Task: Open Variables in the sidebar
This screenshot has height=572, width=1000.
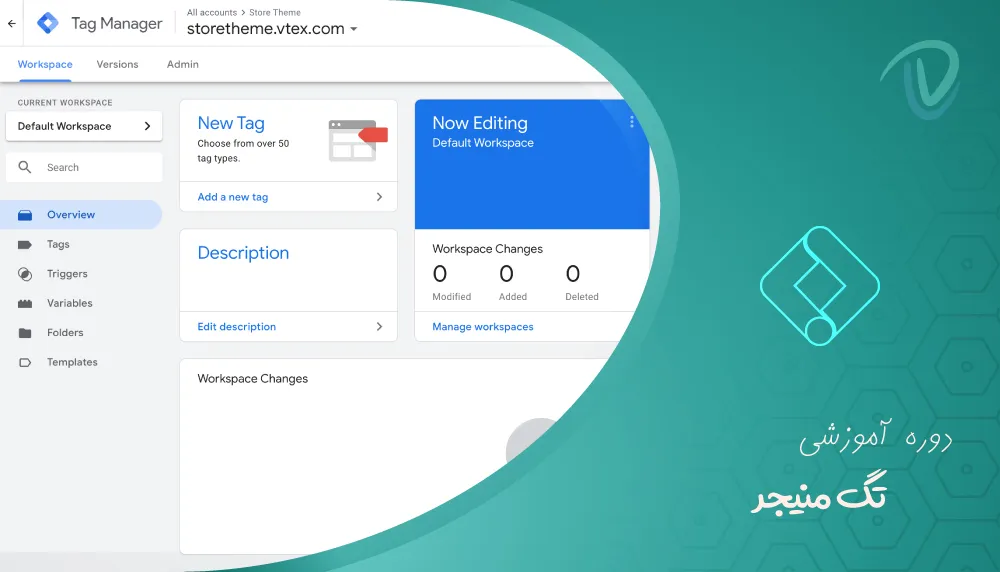Action: (x=70, y=303)
